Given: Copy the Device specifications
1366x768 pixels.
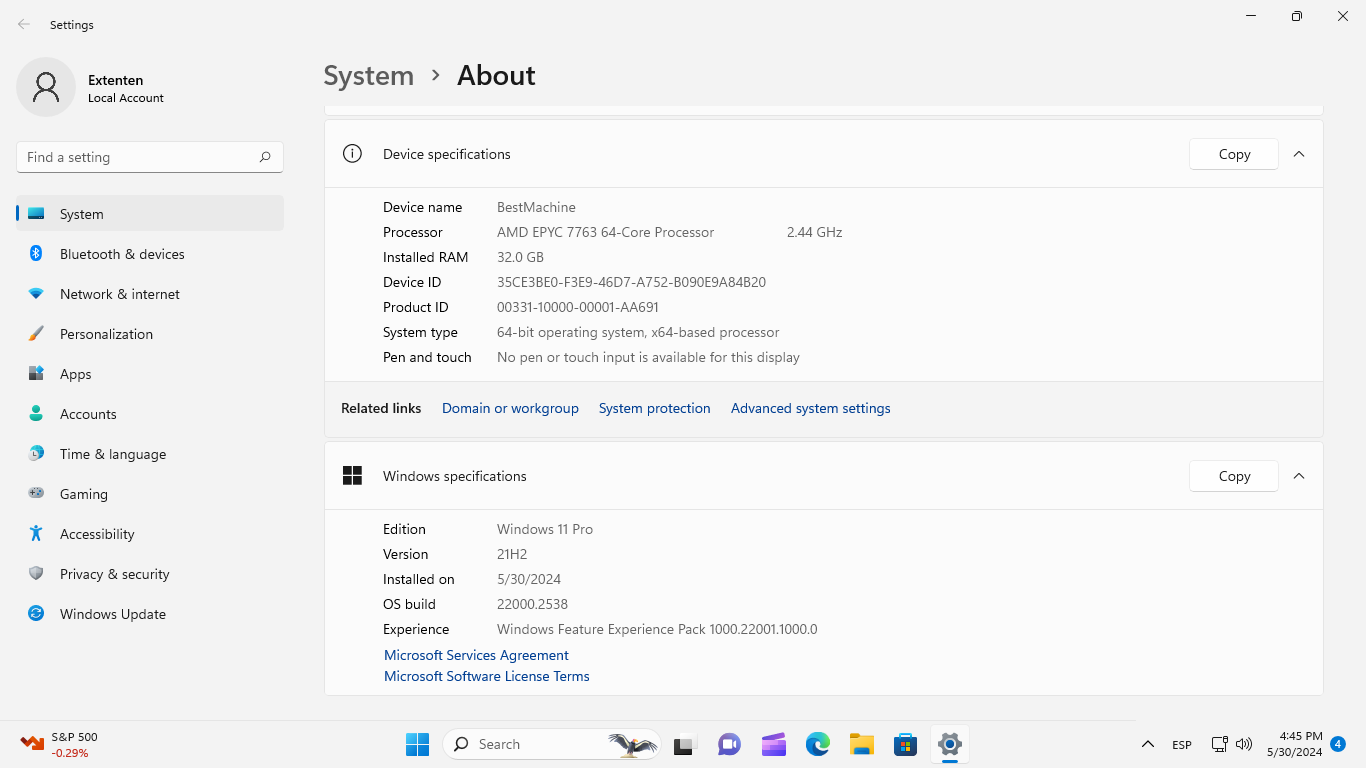Looking at the screenshot, I should pyautogui.click(x=1234, y=154).
